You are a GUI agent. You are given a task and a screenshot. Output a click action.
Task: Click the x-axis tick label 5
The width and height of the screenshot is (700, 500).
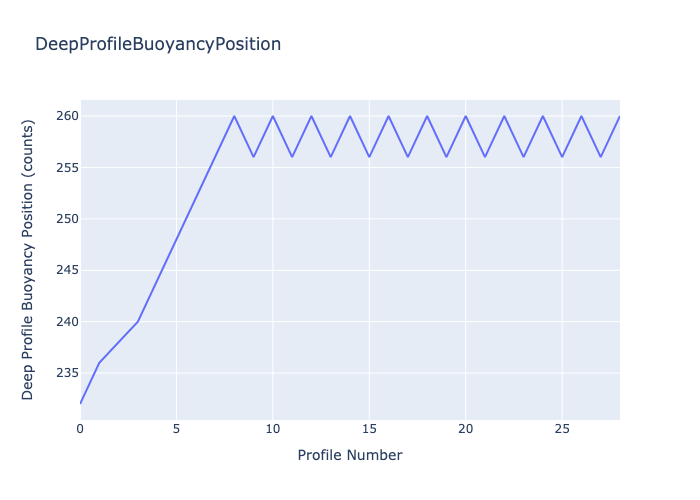point(176,429)
